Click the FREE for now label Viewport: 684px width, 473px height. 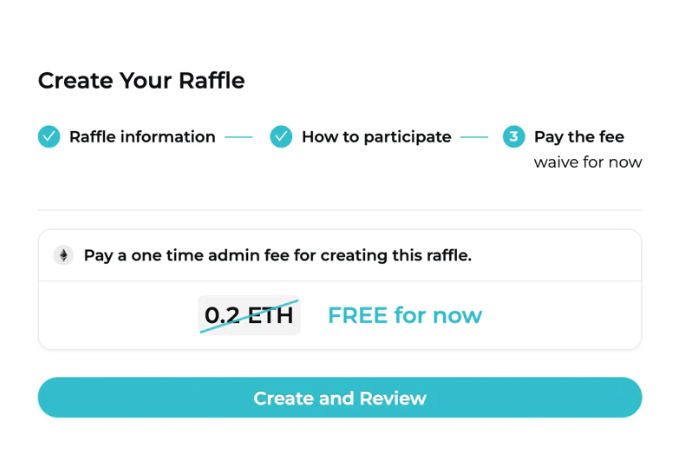405,315
